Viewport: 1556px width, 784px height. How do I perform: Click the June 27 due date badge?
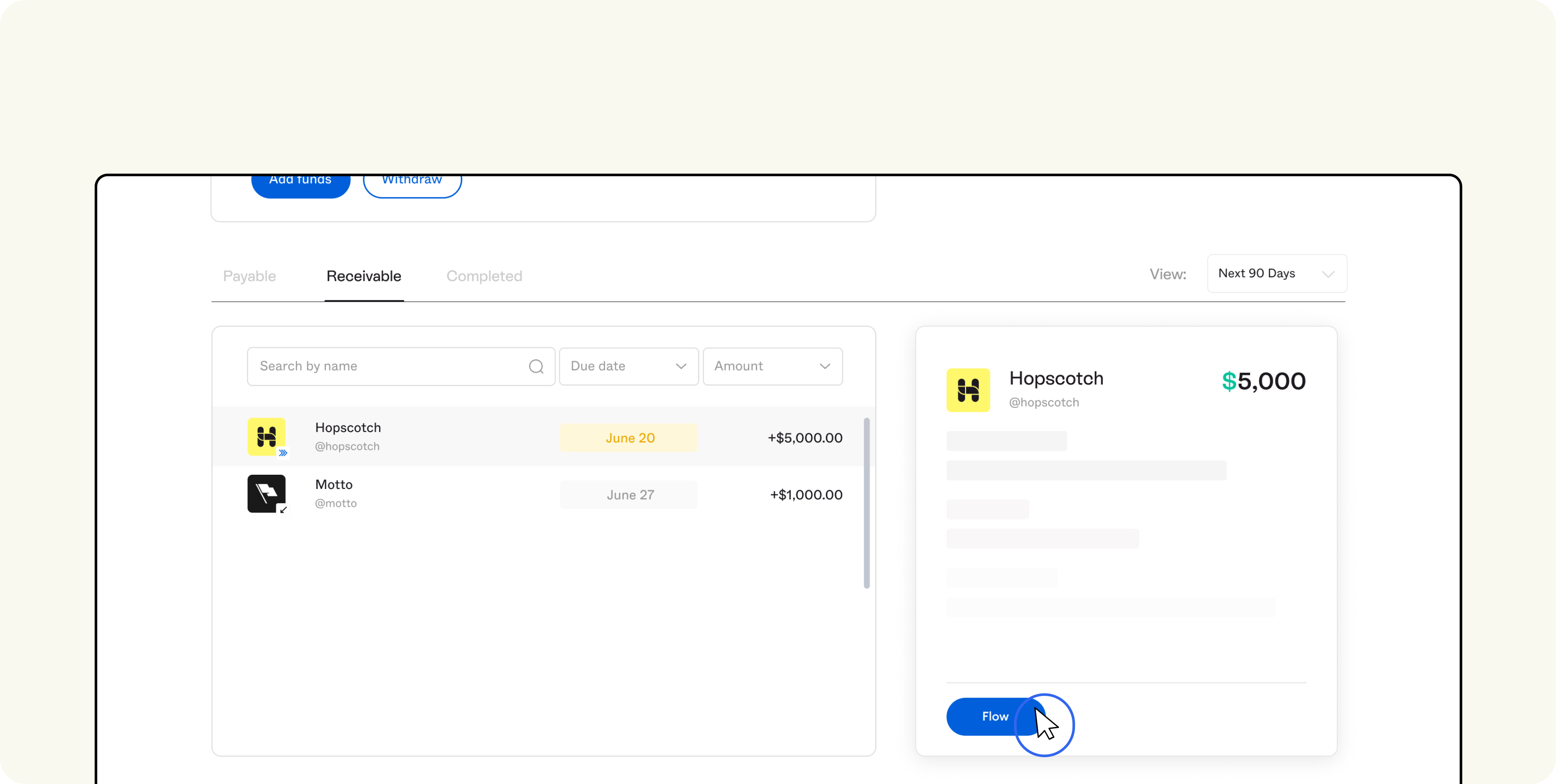629,495
